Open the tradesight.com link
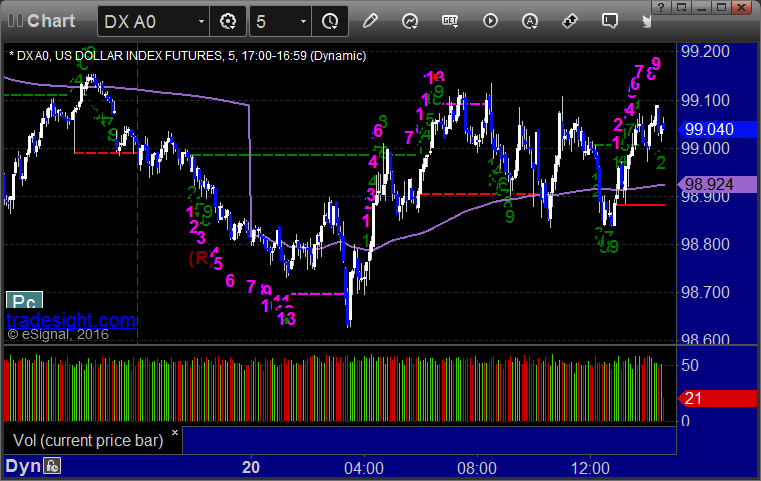 tap(71, 320)
